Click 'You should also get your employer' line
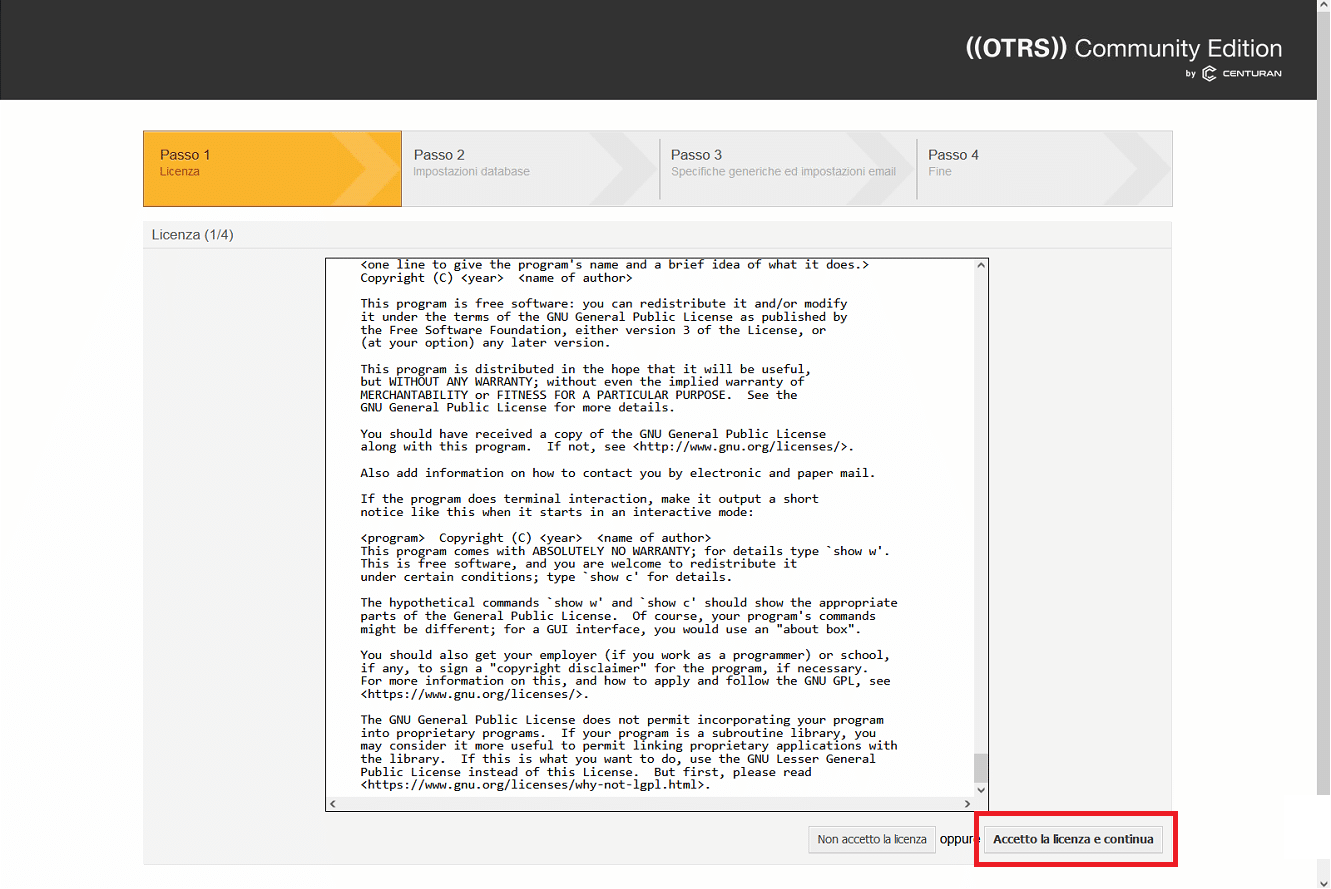This screenshot has height=889, width=1331. [x=625, y=655]
